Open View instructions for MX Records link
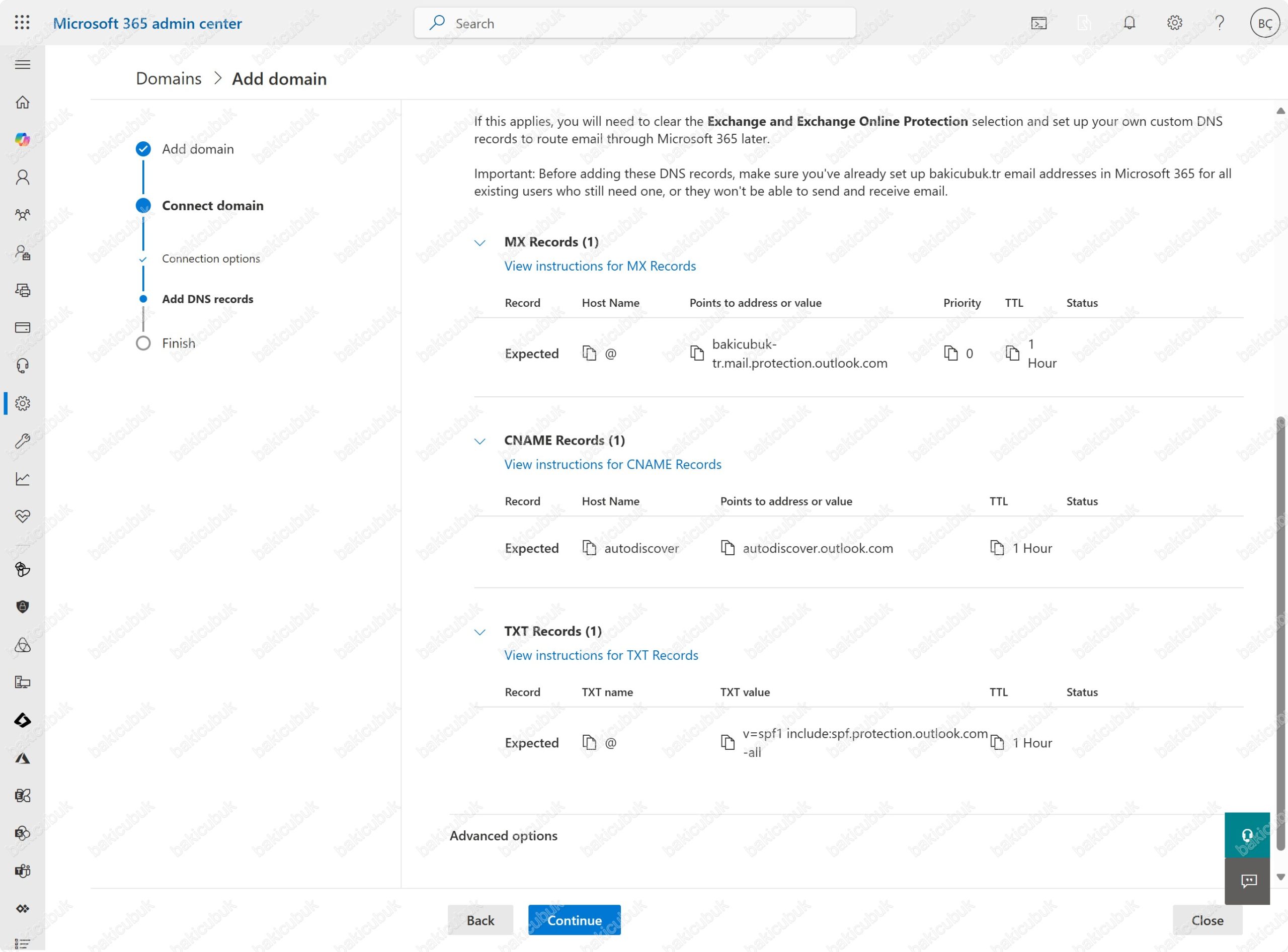 coord(600,266)
